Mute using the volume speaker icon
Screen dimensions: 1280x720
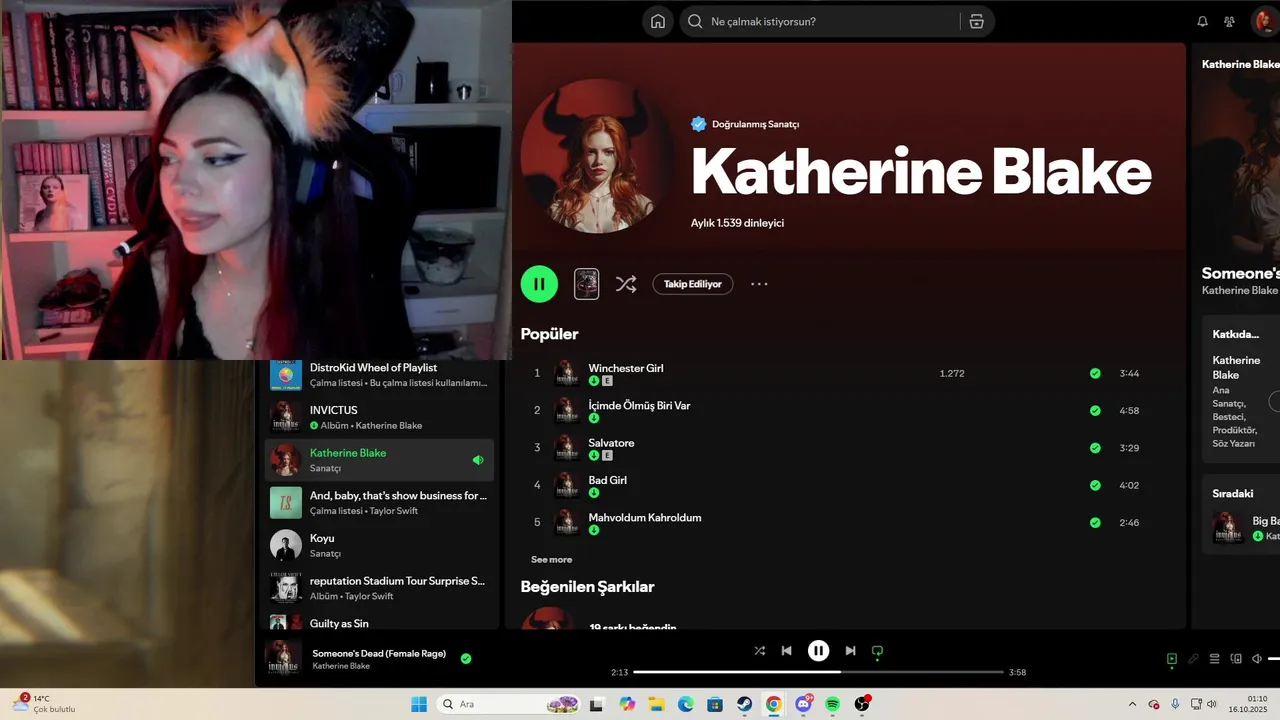click(1257, 659)
